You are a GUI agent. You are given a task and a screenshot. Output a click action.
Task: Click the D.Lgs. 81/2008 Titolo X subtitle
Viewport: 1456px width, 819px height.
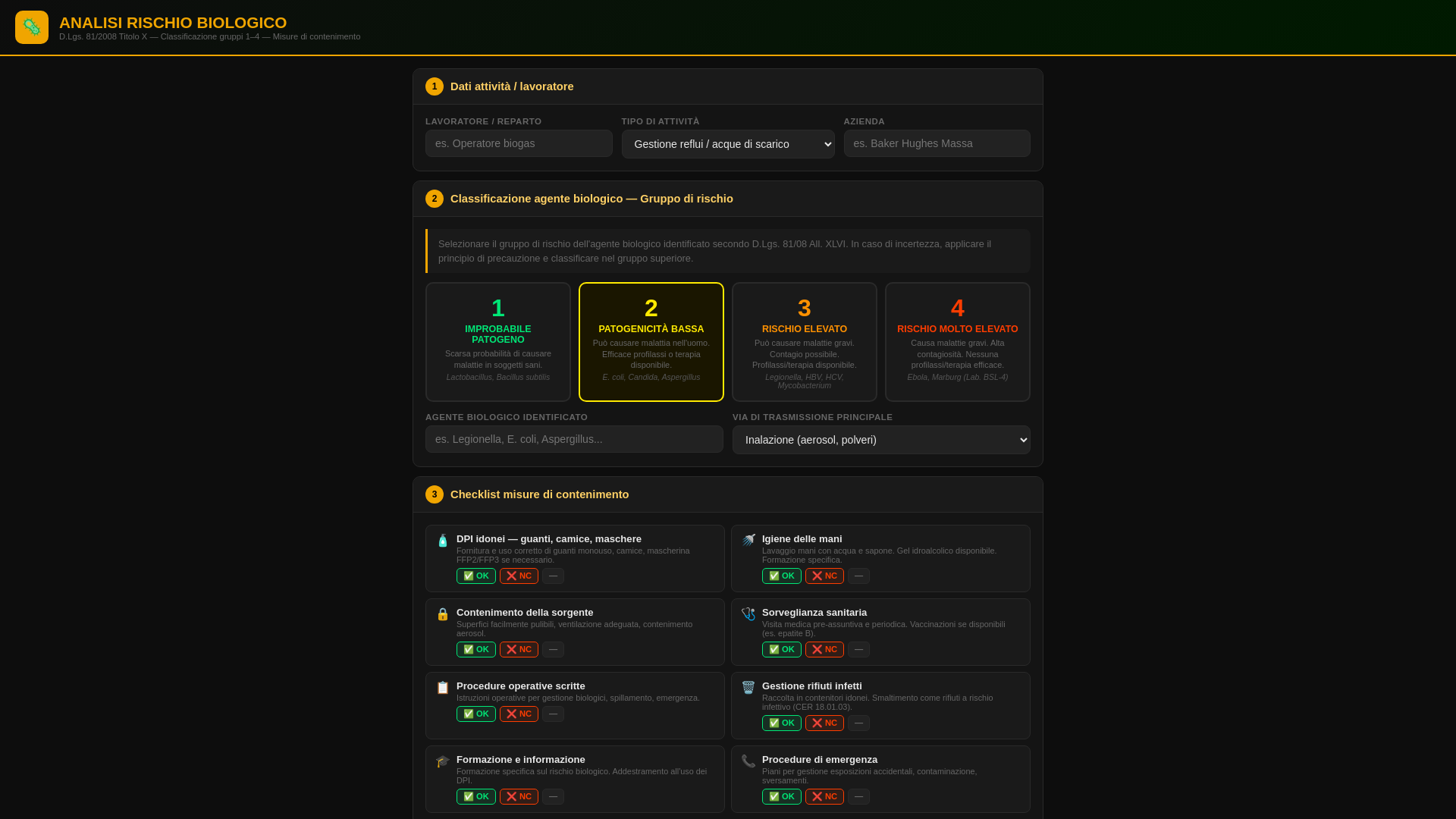click(x=210, y=36)
